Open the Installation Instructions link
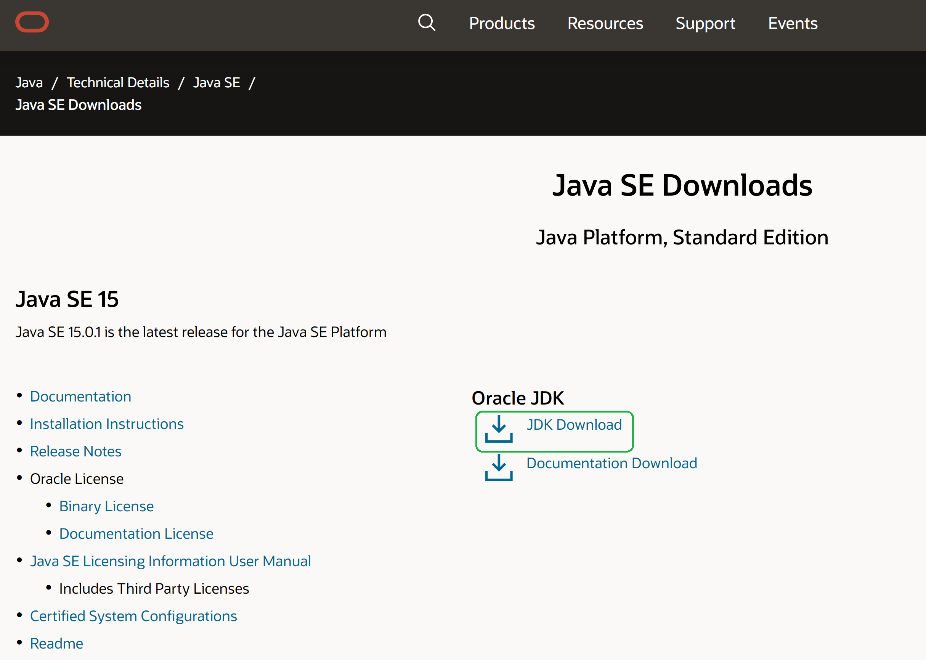The width and height of the screenshot is (926, 660). tap(107, 424)
